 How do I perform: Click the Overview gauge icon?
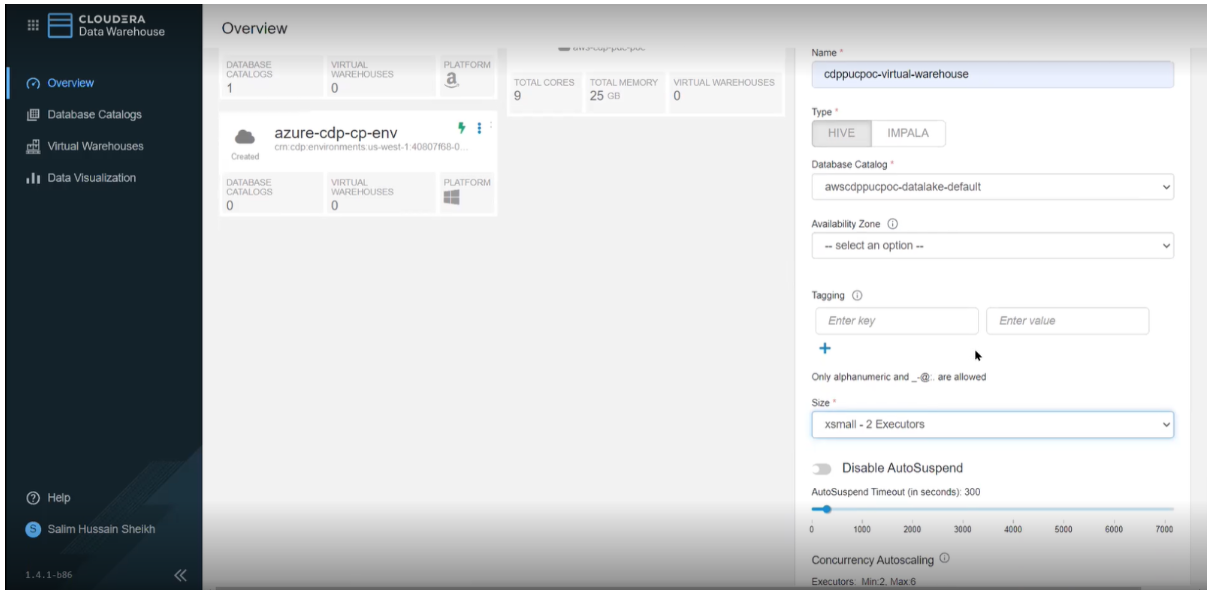[32, 83]
